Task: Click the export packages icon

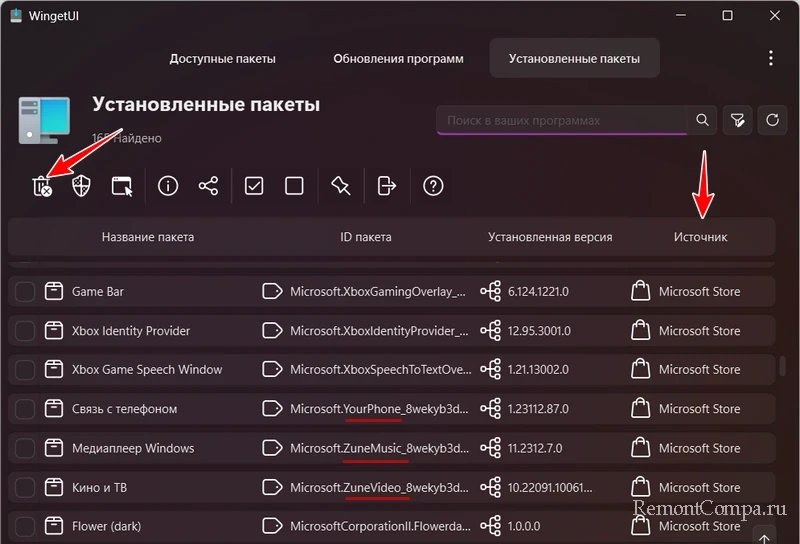Action: click(x=386, y=186)
